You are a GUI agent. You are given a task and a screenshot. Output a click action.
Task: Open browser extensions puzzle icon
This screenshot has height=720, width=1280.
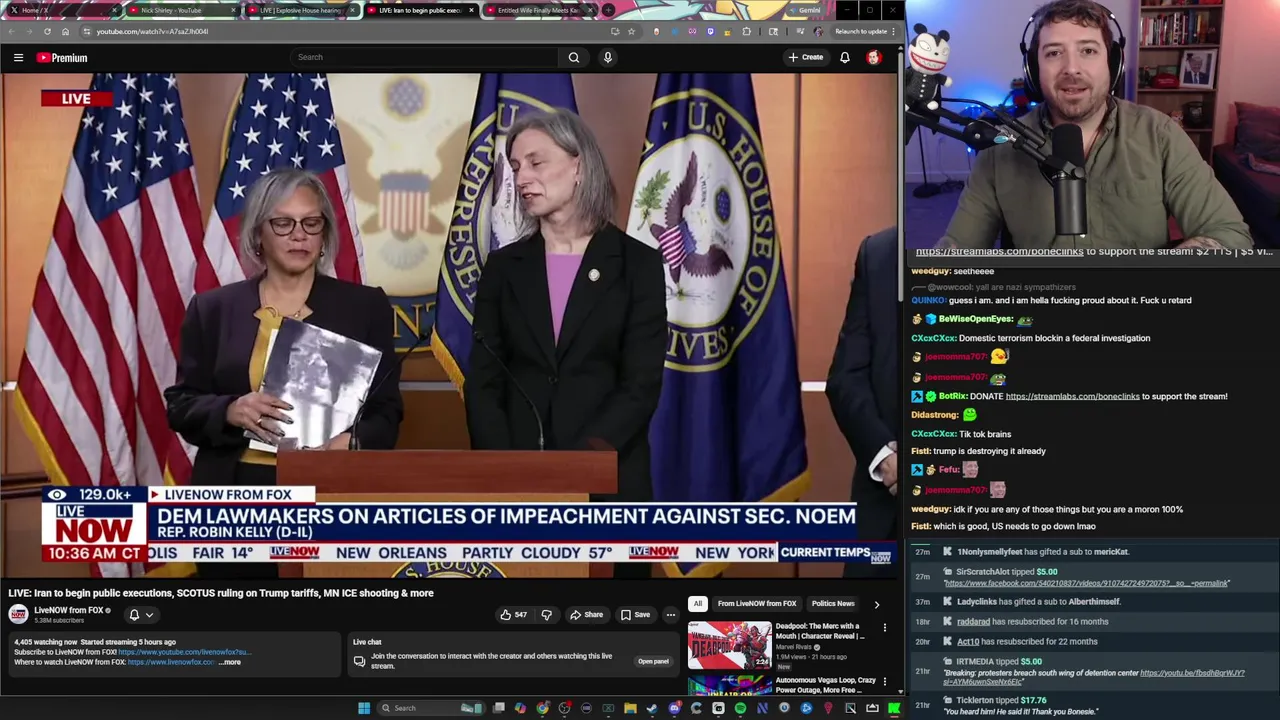(x=746, y=31)
